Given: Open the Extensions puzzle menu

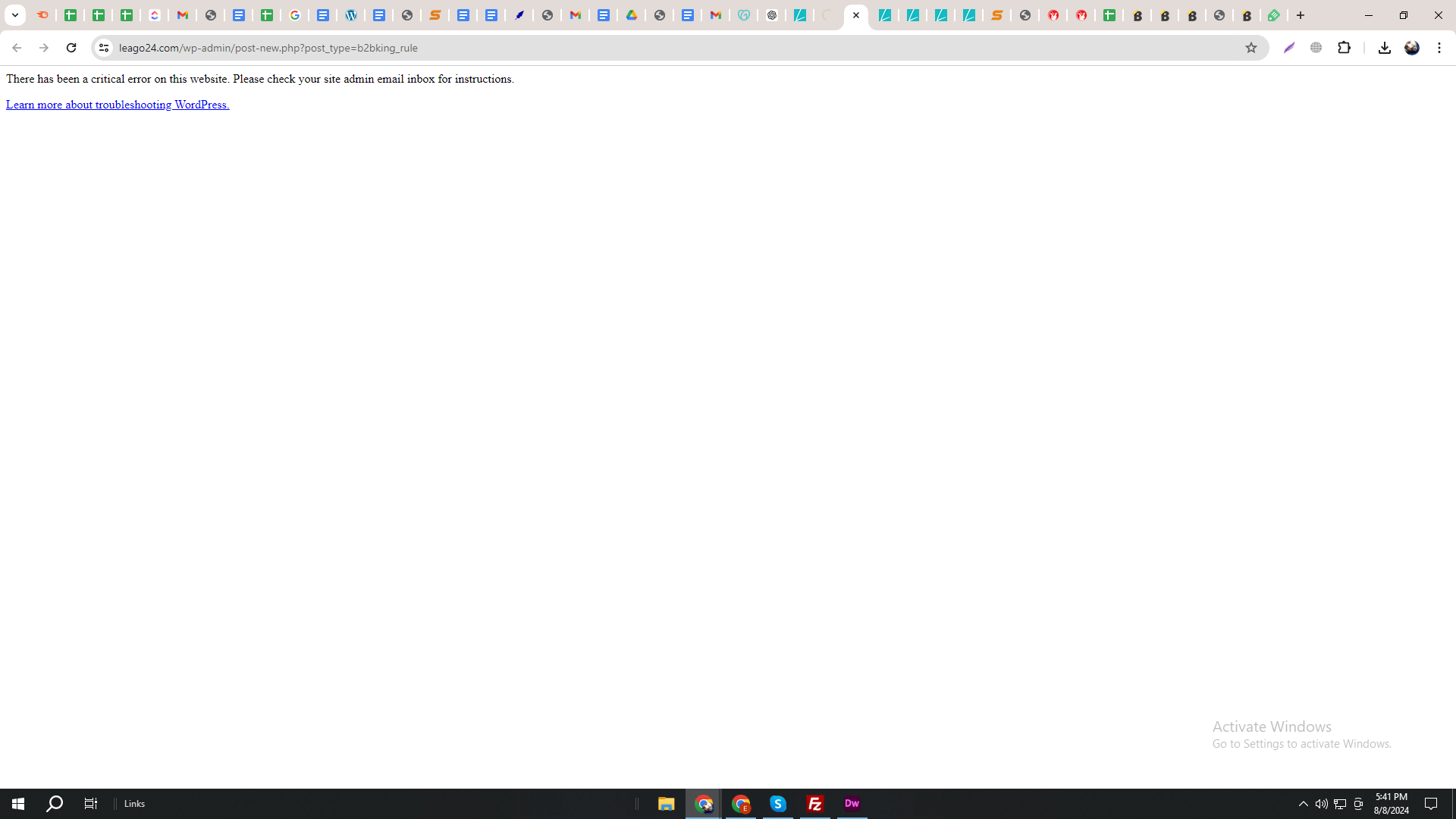Looking at the screenshot, I should pyautogui.click(x=1345, y=48).
